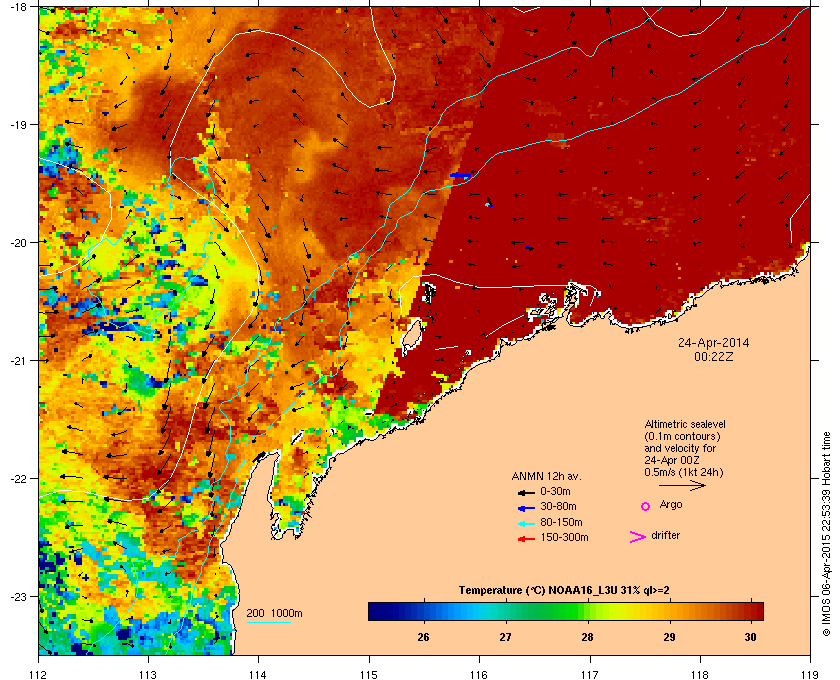Click the 'Argo' legend label

671,505
